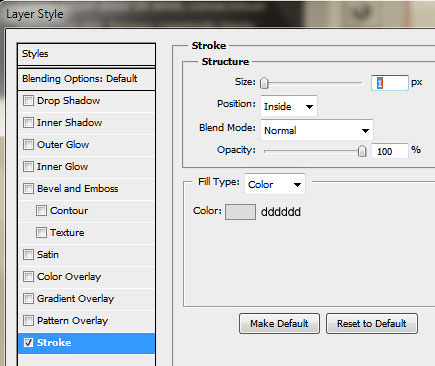The width and height of the screenshot is (435, 366).
Task: Tick the Gradient Overlay checkbox
Action: 28,299
